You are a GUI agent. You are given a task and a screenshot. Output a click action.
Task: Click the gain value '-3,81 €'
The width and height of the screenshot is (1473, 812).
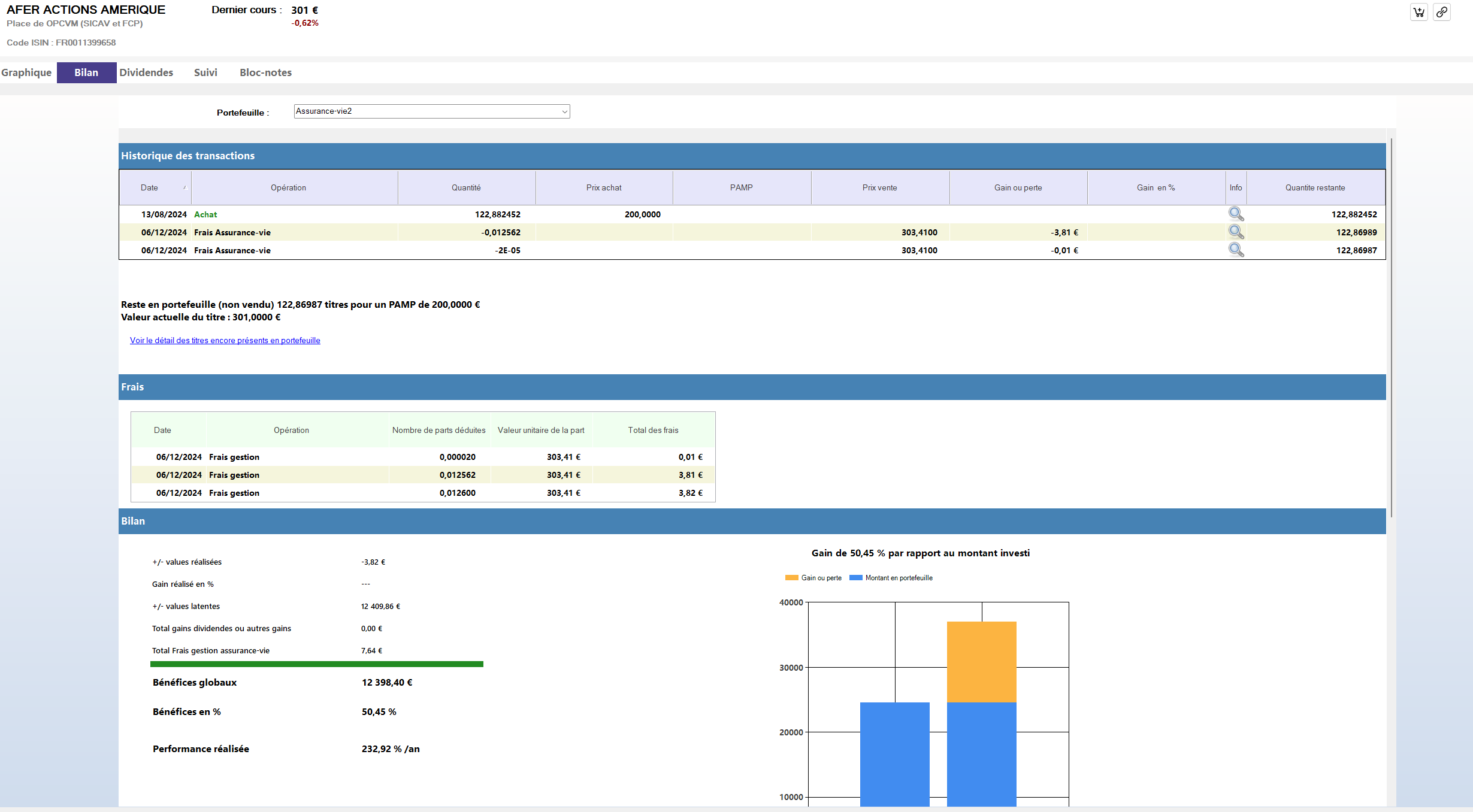point(1064,232)
